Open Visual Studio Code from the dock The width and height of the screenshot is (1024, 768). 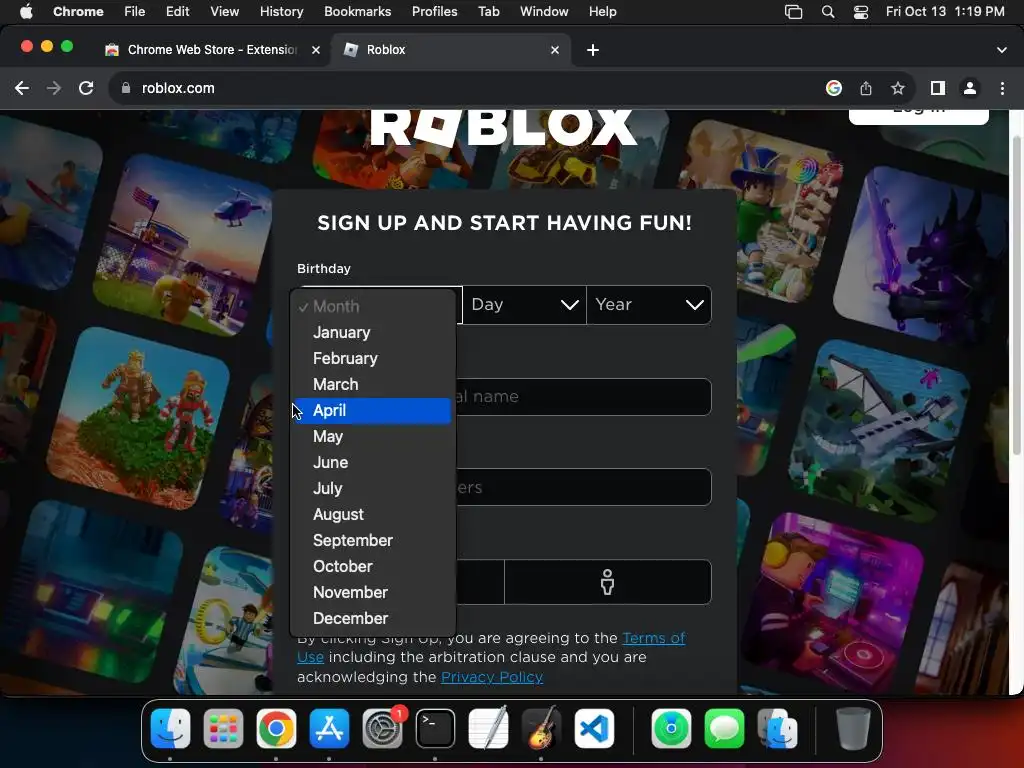click(x=594, y=728)
